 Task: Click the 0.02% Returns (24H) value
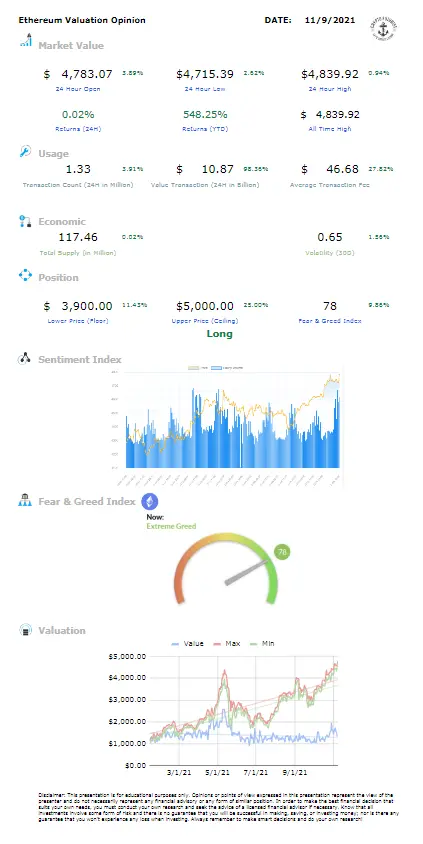pyautogui.click(x=78, y=115)
